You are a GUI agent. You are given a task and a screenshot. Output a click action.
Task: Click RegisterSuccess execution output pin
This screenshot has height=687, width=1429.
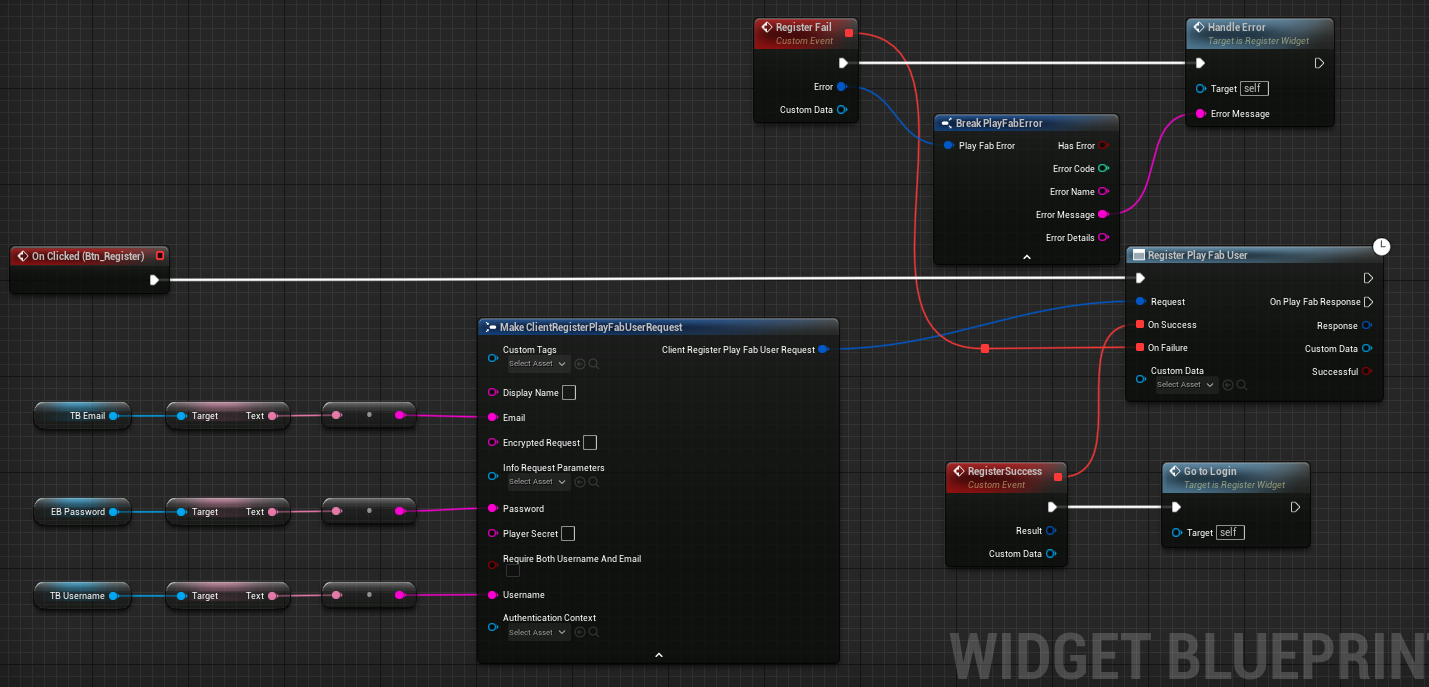coord(1051,507)
